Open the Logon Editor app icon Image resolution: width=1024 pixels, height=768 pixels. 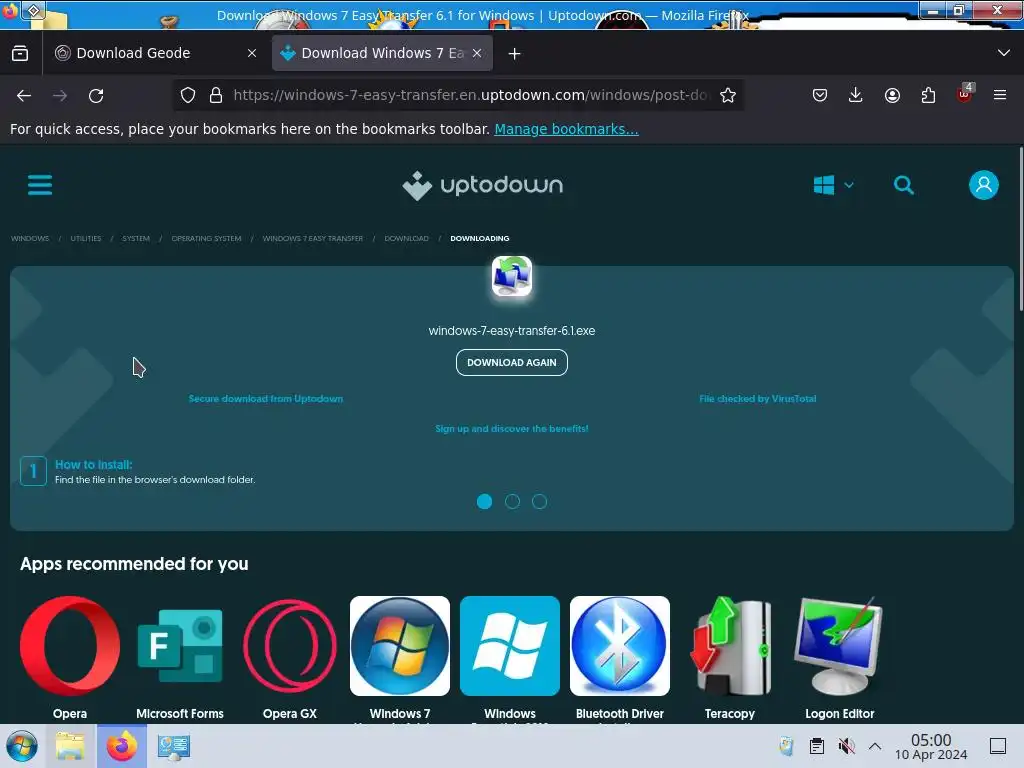pos(839,645)
